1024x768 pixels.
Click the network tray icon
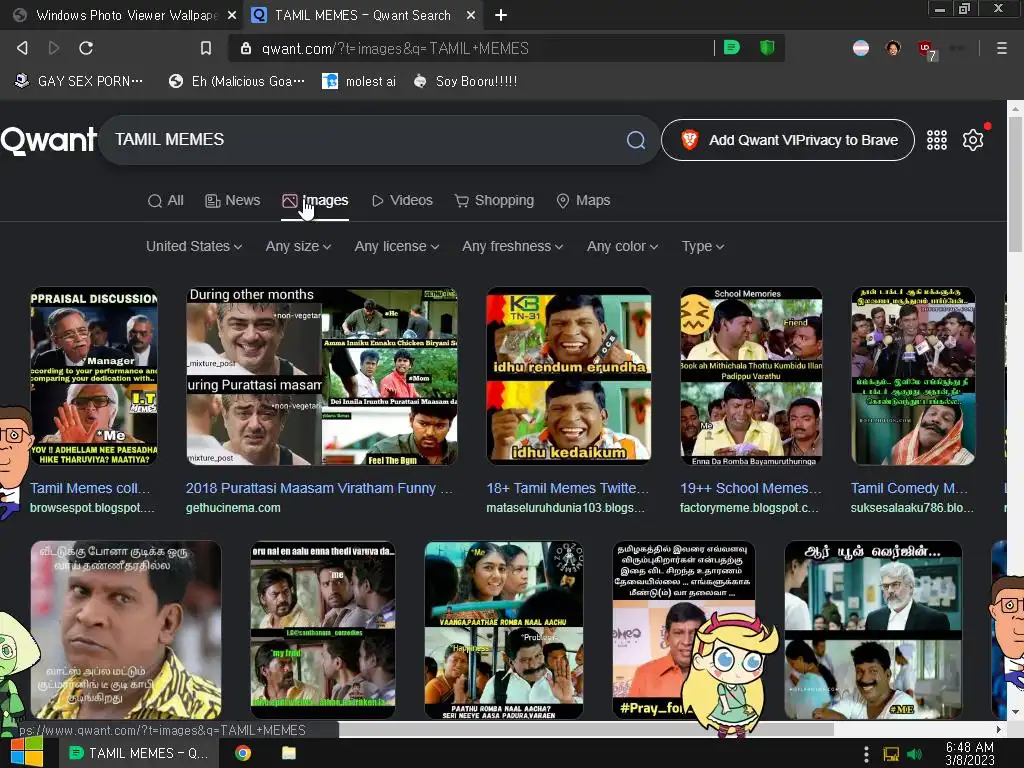point(891,754)
